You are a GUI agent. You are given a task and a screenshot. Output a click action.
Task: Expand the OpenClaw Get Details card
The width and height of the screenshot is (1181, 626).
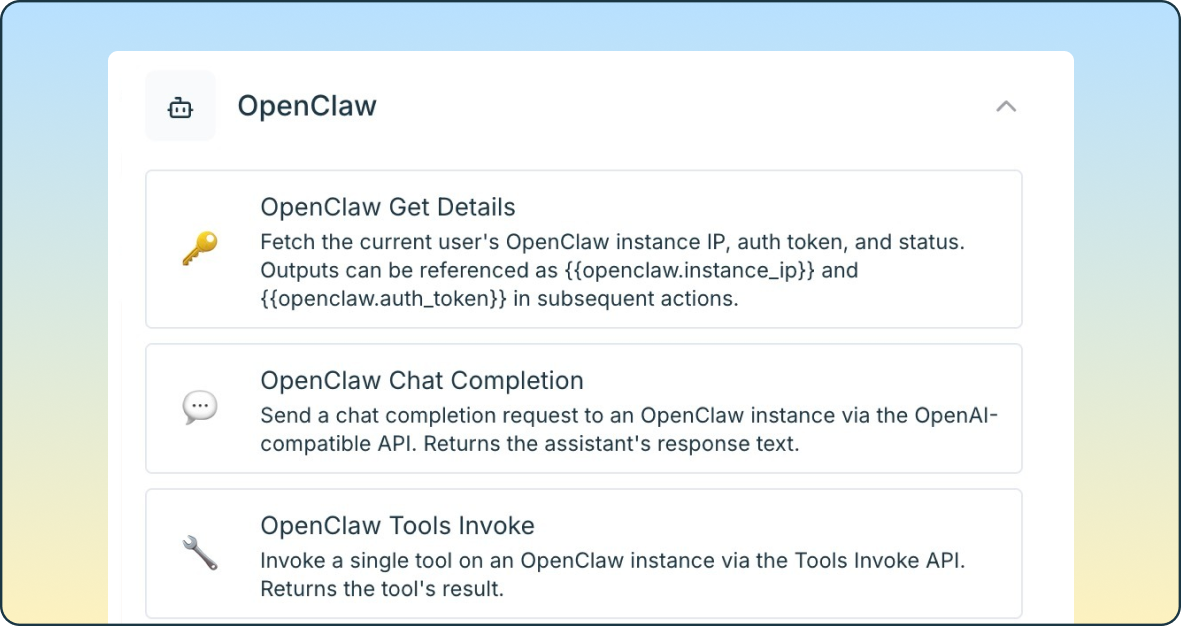[x=583, y=248]
